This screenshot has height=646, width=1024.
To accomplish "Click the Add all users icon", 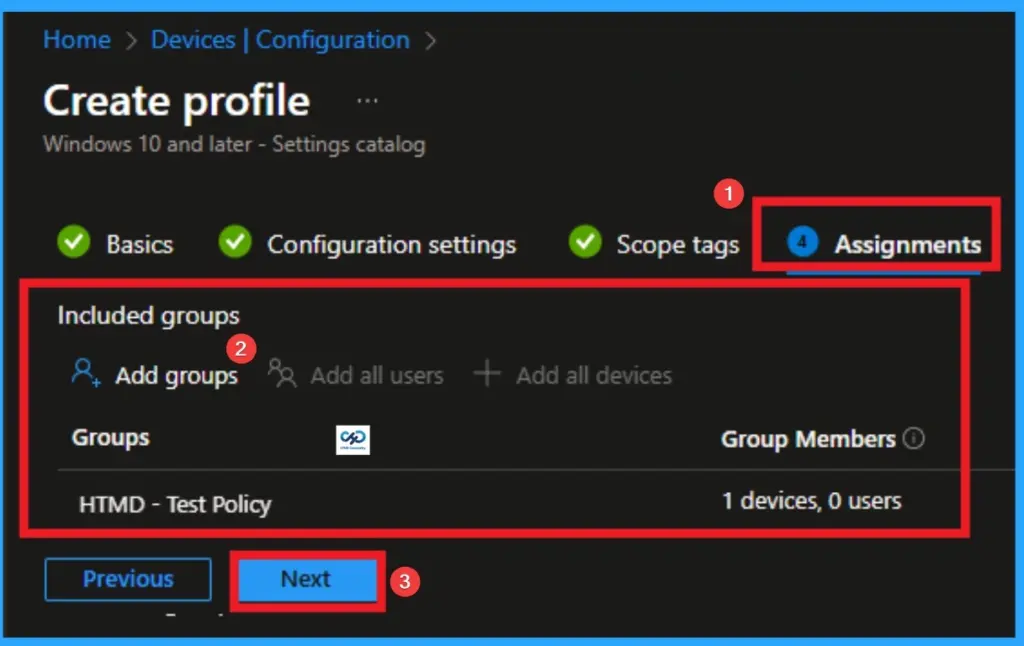I will tap(281, 373).
